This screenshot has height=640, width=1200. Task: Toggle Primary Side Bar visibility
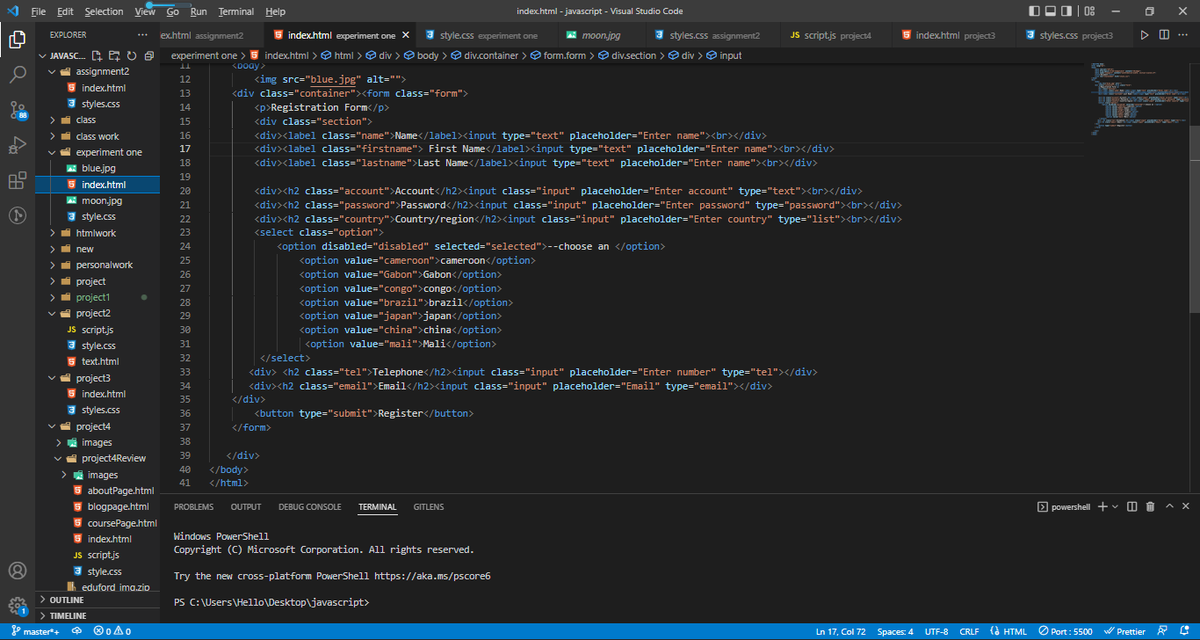(x=1035, y=11)
